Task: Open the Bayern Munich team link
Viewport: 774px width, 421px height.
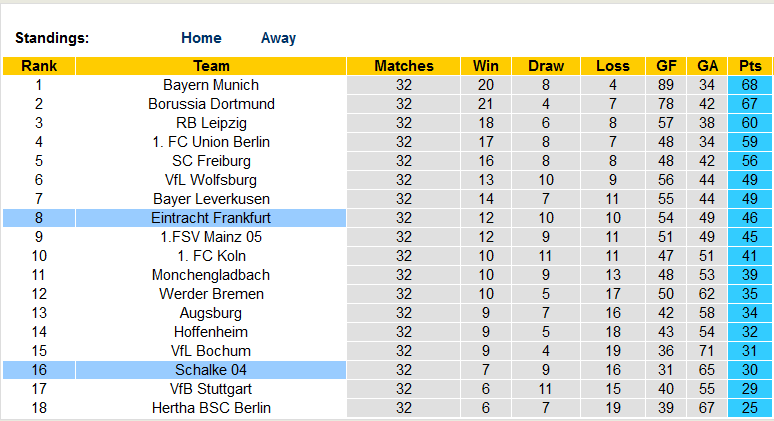Action: [211, 85]
